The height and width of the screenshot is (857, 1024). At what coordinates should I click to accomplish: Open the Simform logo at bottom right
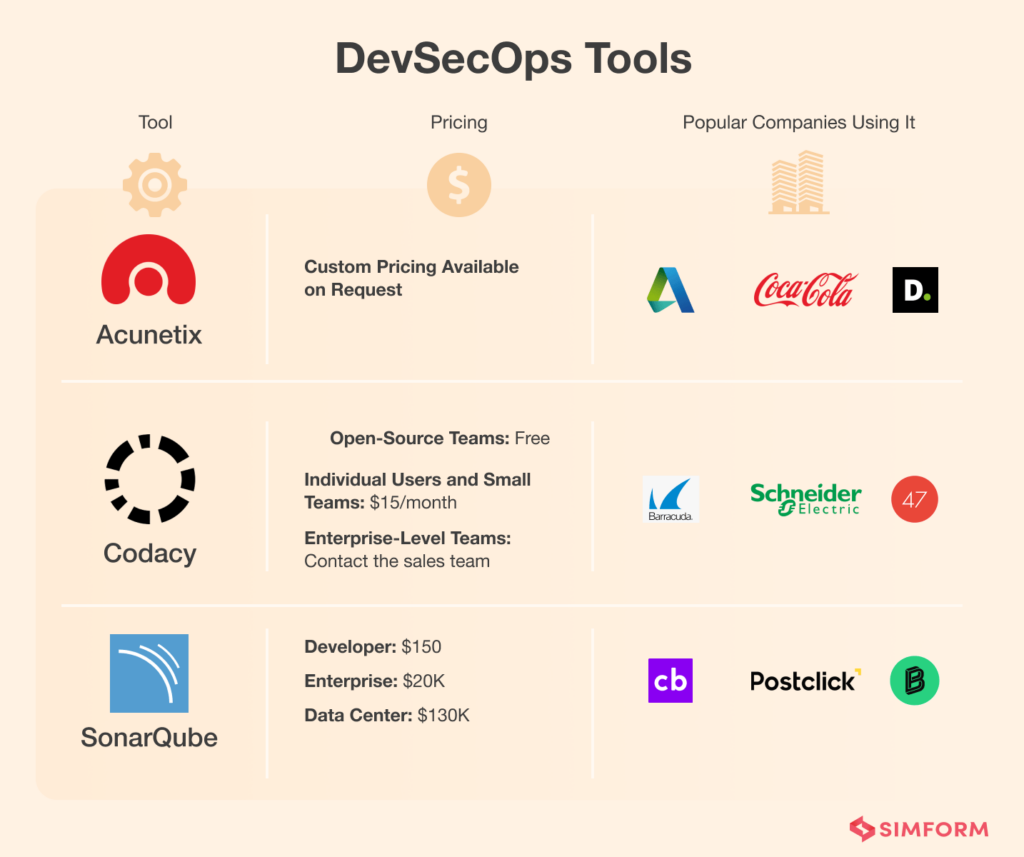point(917,829)
